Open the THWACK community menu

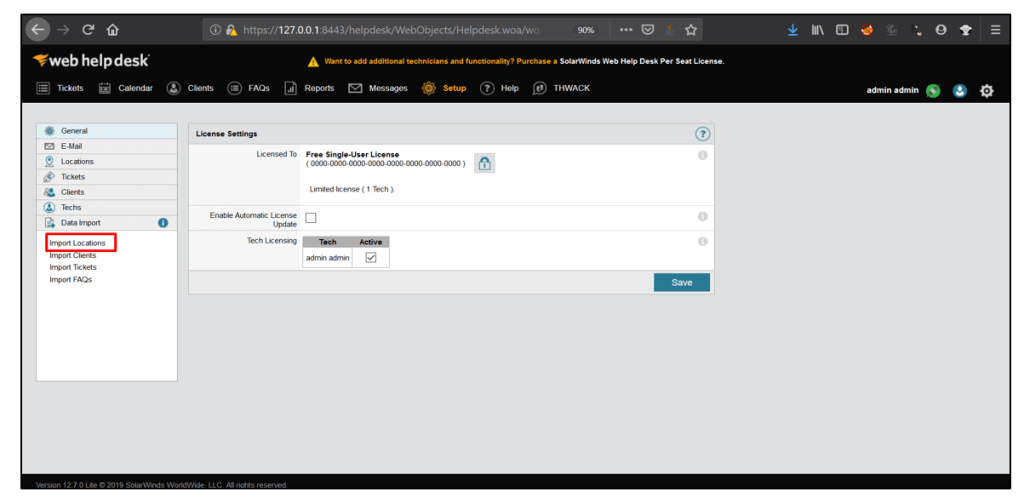[x=562, y=88]
